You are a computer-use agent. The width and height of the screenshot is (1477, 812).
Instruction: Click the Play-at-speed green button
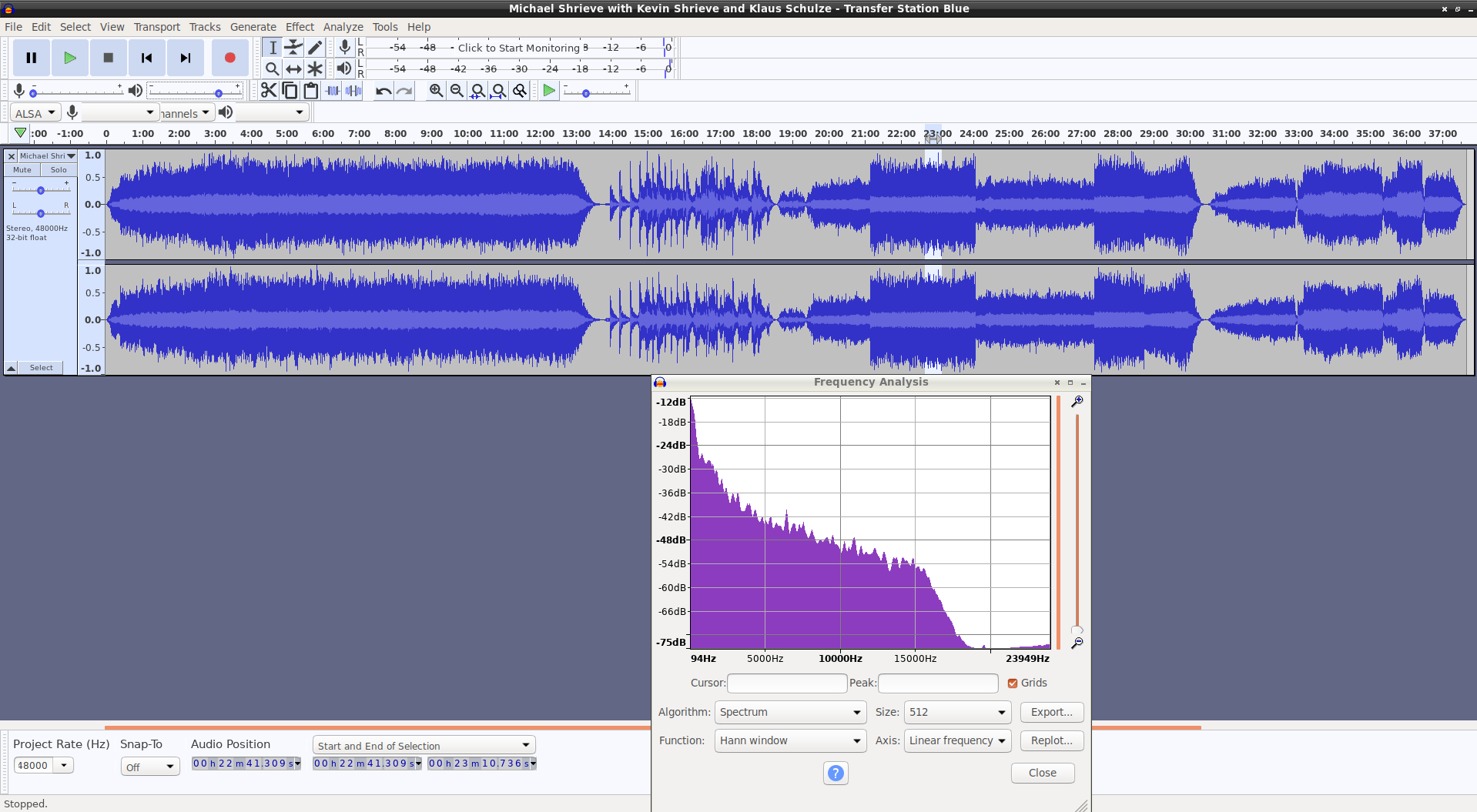point(549,91)
